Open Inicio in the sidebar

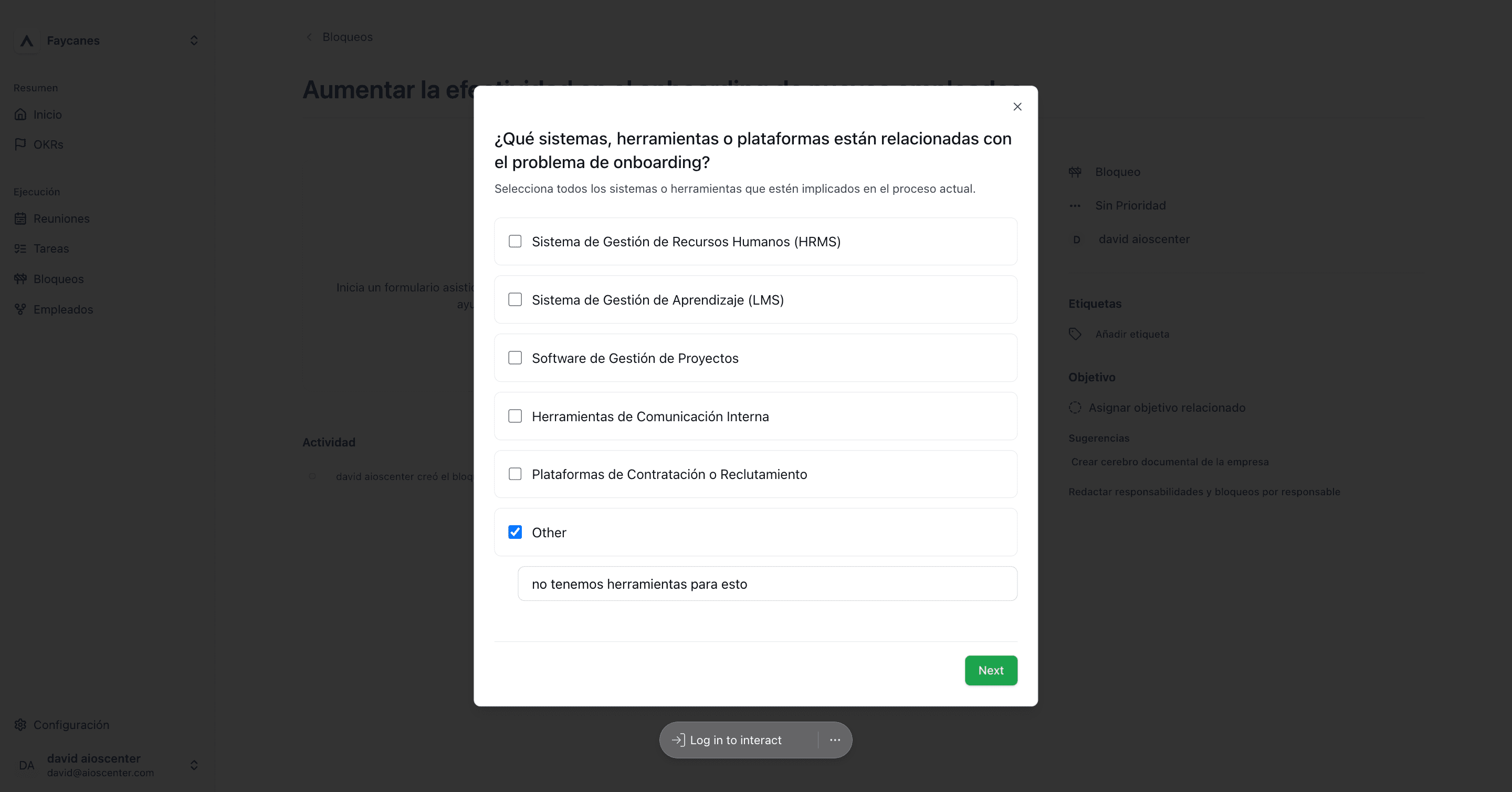(x=48, y=114)
